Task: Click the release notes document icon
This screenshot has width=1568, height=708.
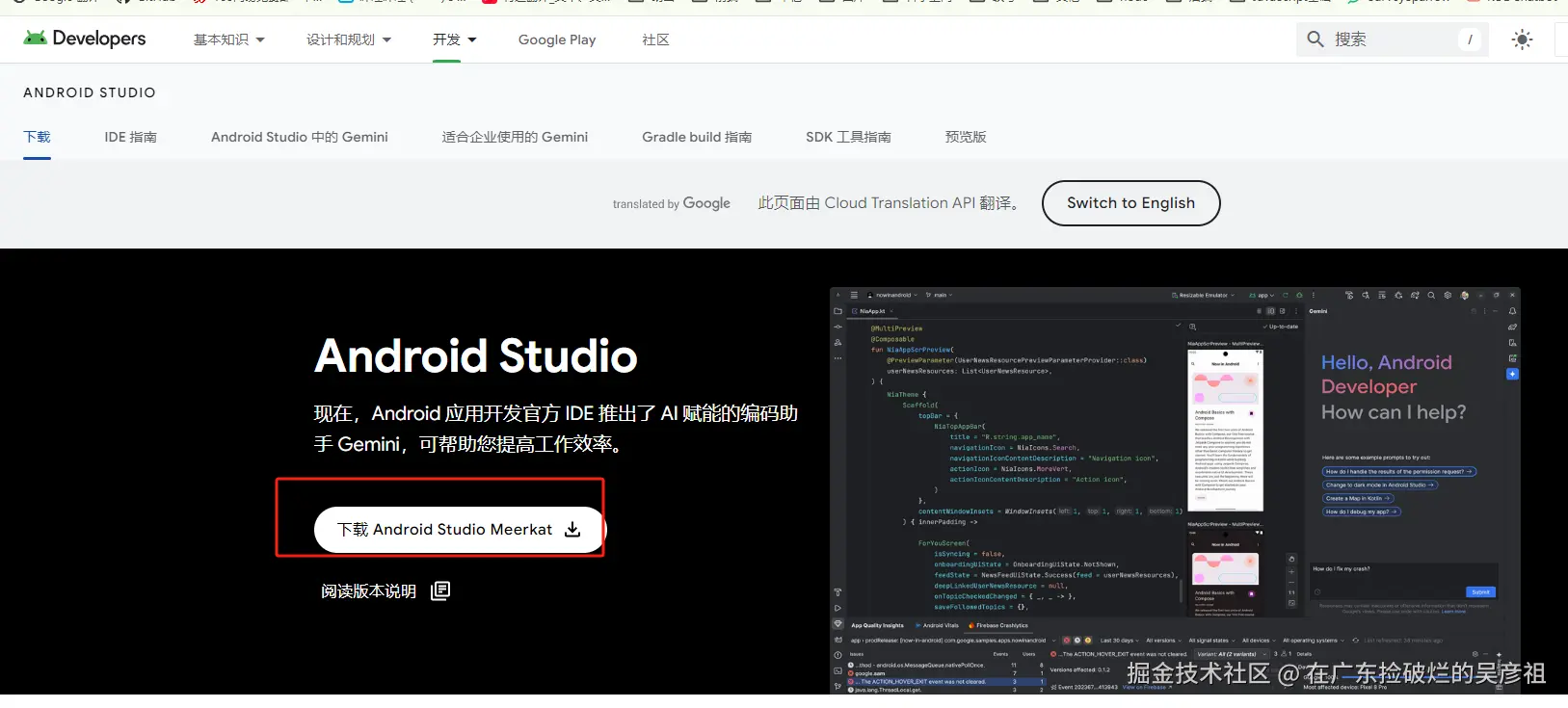Action: coord(440,590)
